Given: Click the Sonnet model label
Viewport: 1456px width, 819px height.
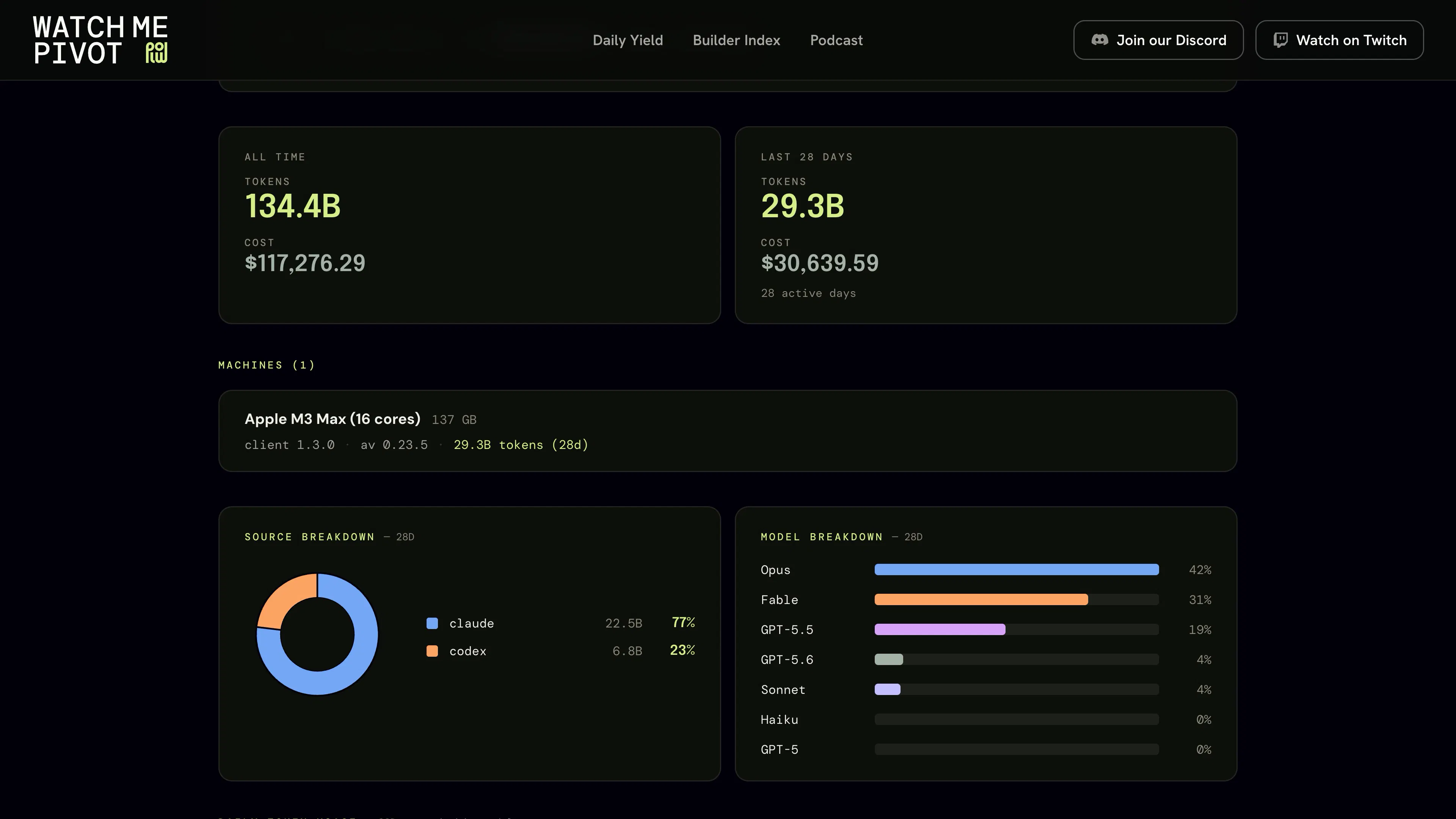Looking at the screenshot, I should [783, 690].
